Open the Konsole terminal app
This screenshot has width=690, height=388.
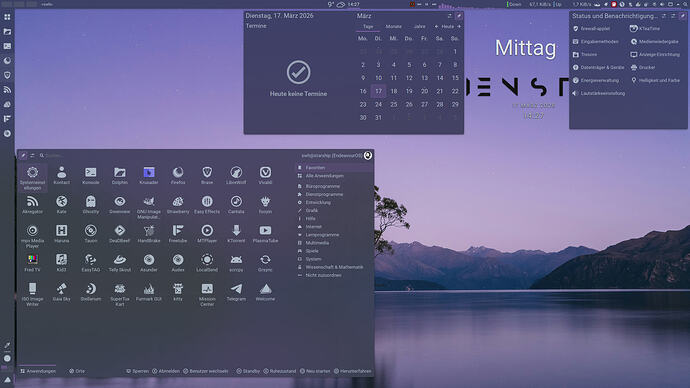click(91, 175)
